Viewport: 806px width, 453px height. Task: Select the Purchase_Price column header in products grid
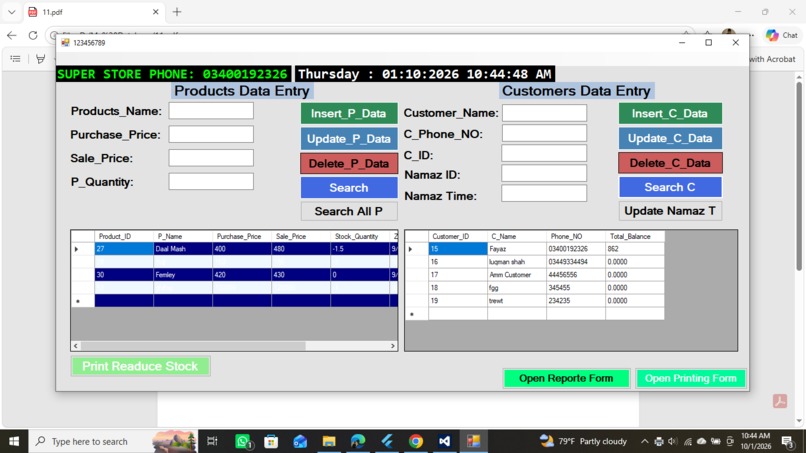tap(242, 237)
